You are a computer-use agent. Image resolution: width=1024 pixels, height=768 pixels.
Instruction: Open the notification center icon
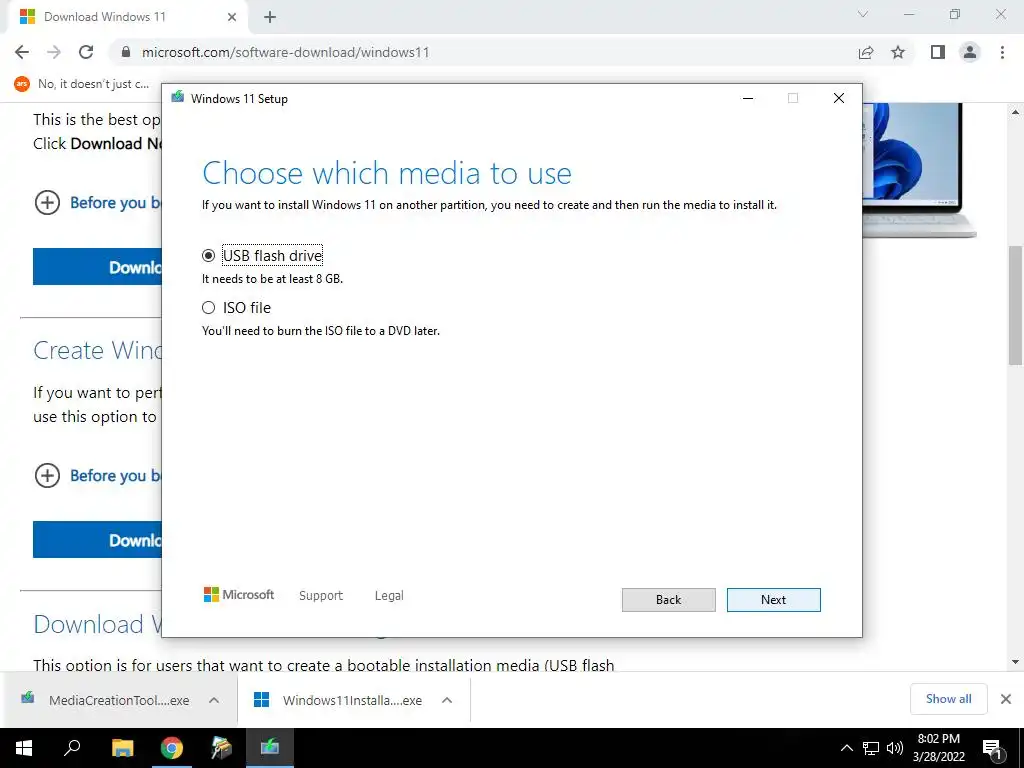click(x=993, y=749)
